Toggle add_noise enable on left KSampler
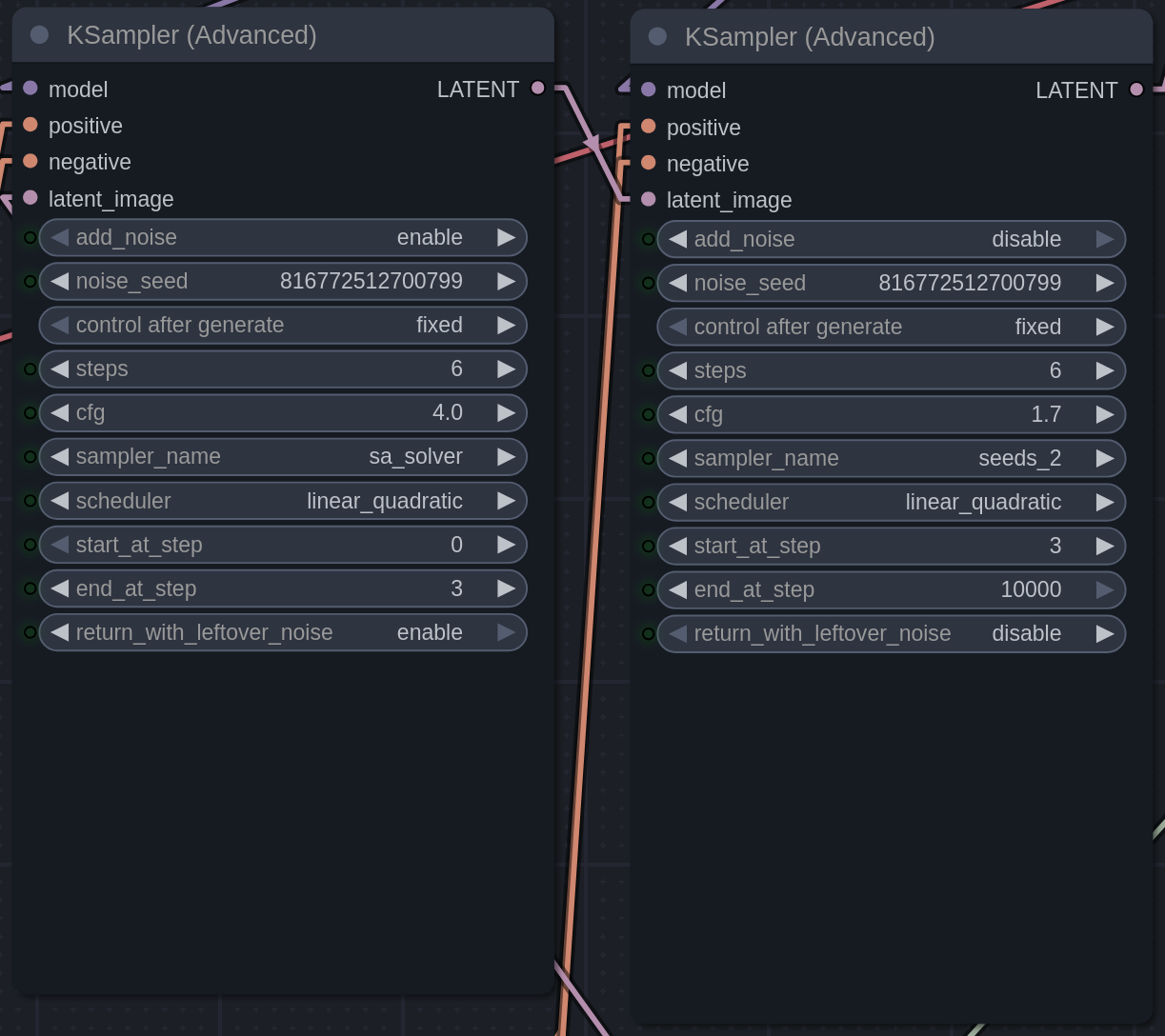Screen dimensions: 1165x1036 (x=283, y=238)
